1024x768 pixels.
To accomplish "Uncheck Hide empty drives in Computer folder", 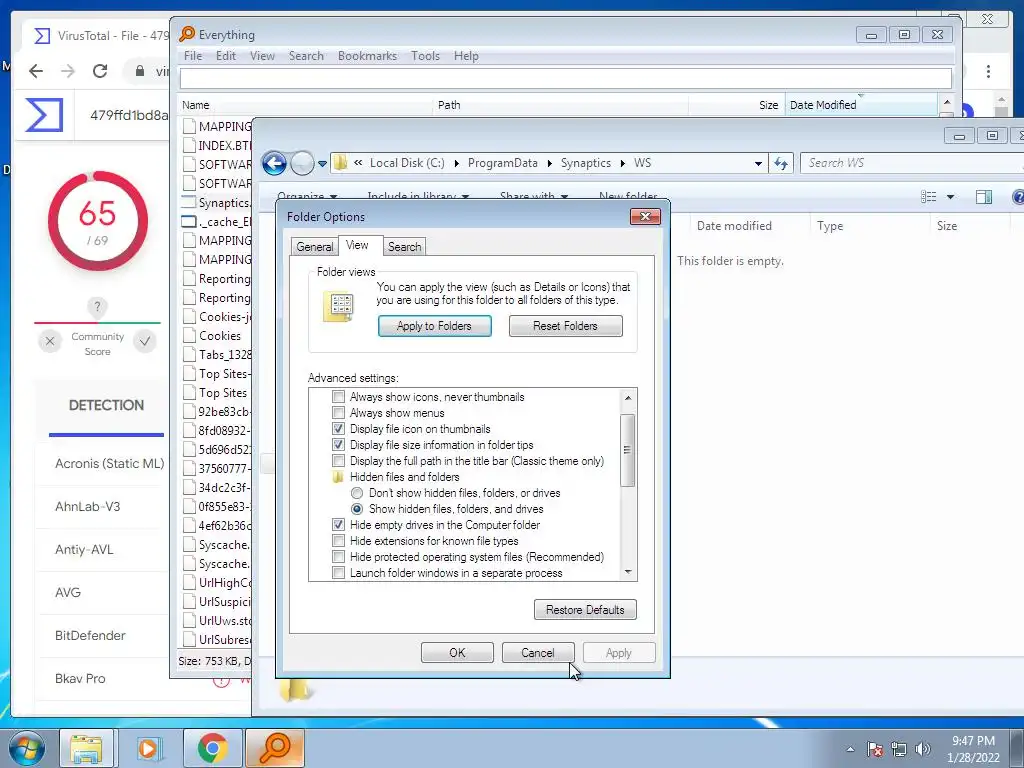I will 338,525.
